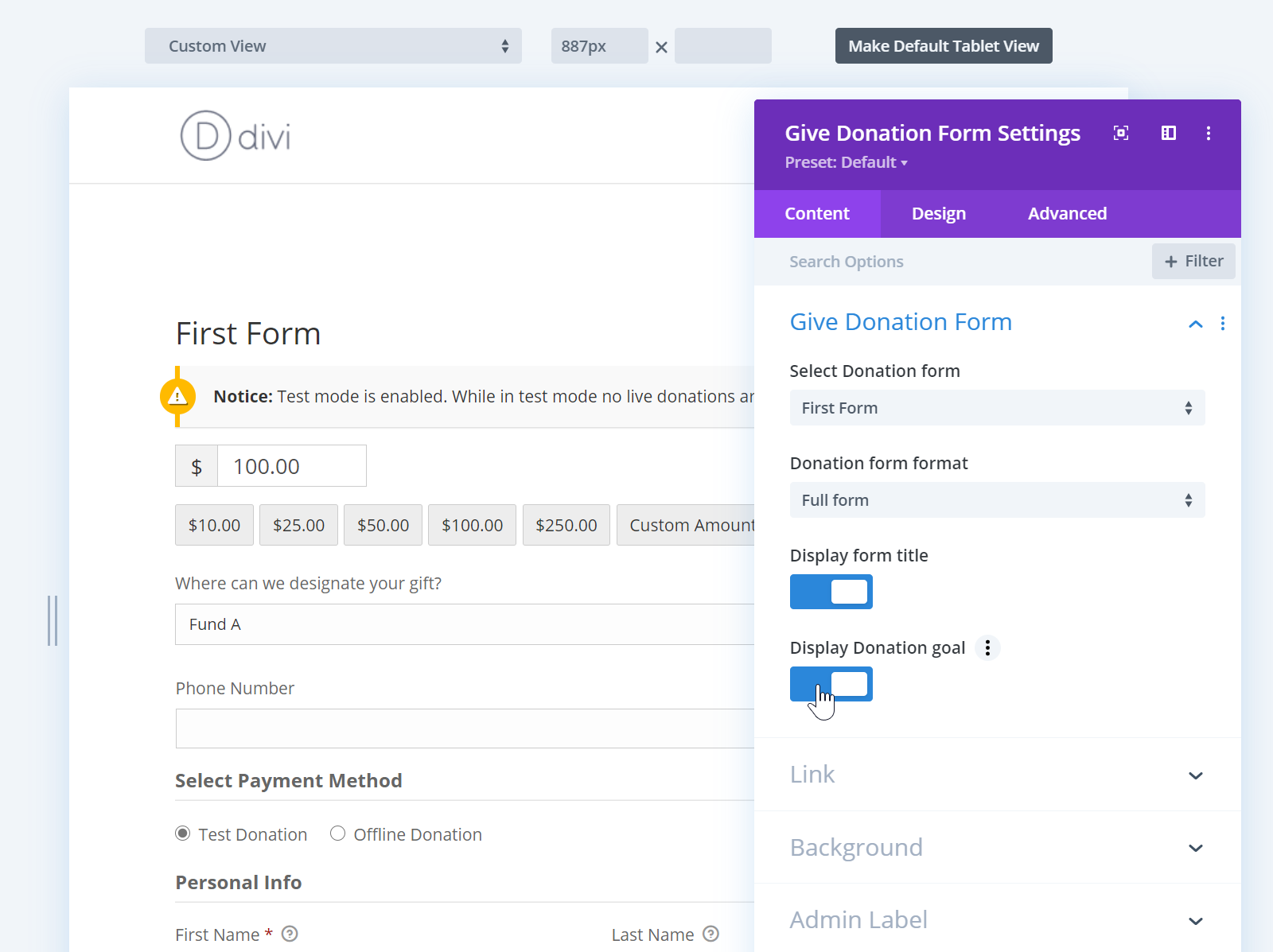Choose the $25.00 donation amount

pos(298,525)
